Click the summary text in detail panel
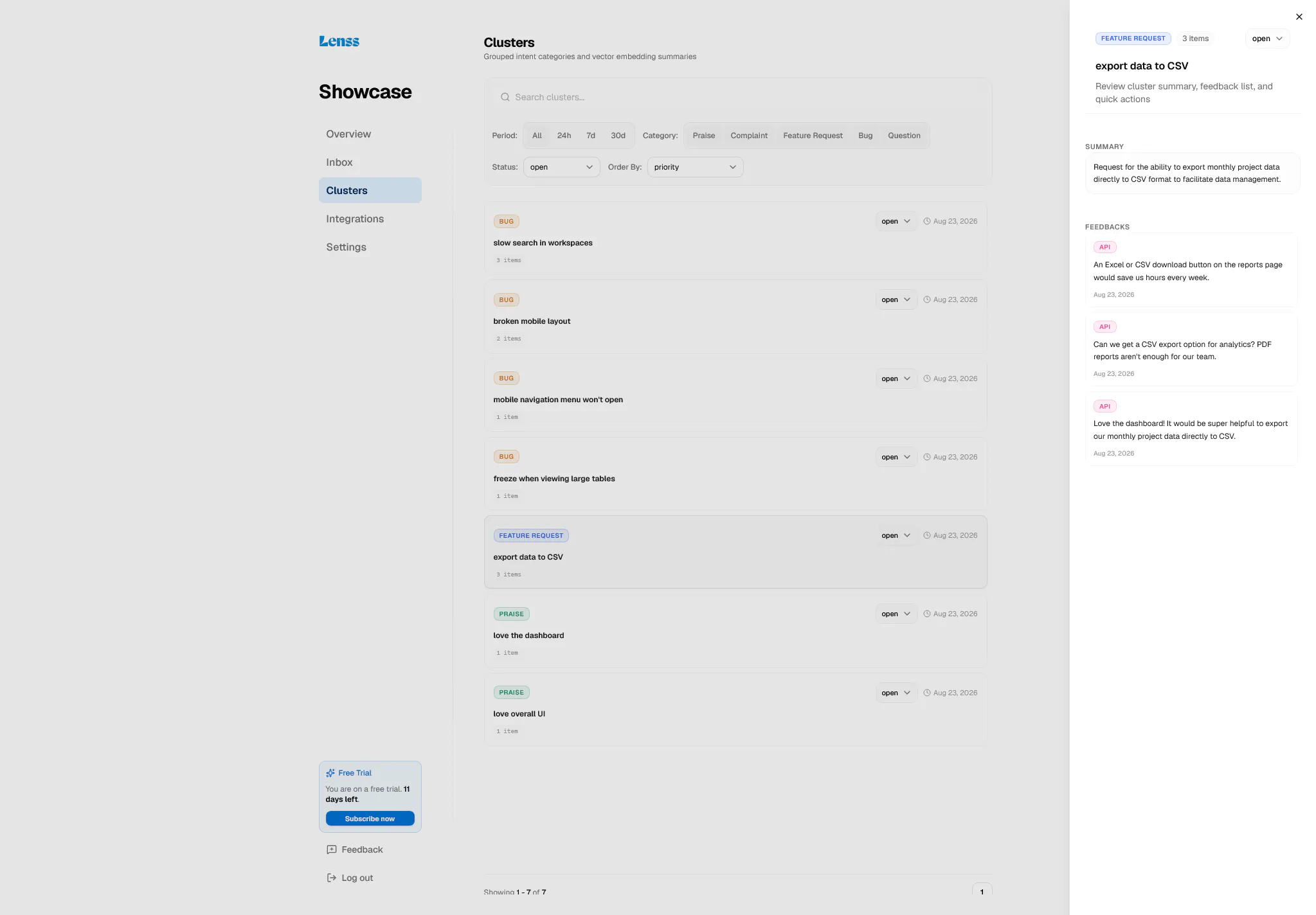Screen dimensions: 1316x915 coord(1187,173)
